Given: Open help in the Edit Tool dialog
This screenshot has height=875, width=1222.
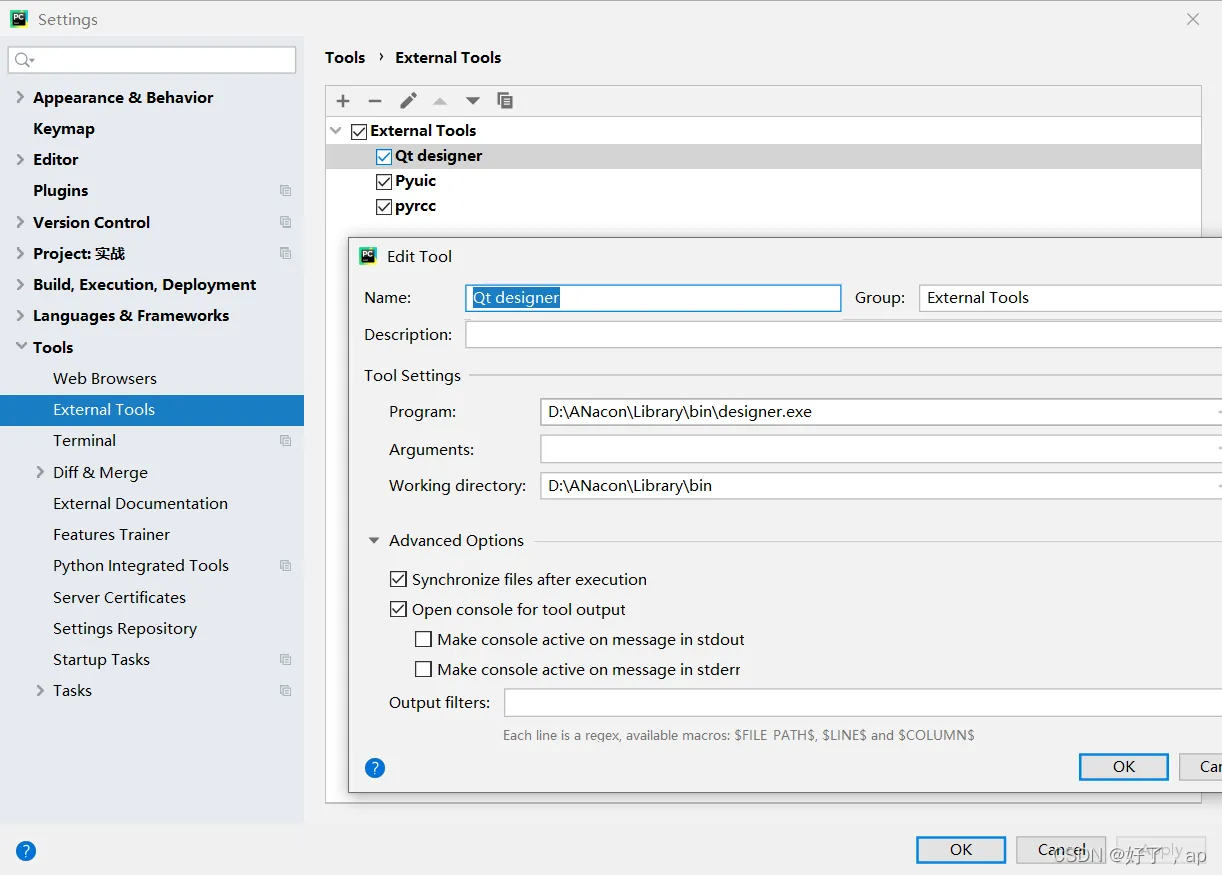Looking at the screenshot, I should point(375,768).
